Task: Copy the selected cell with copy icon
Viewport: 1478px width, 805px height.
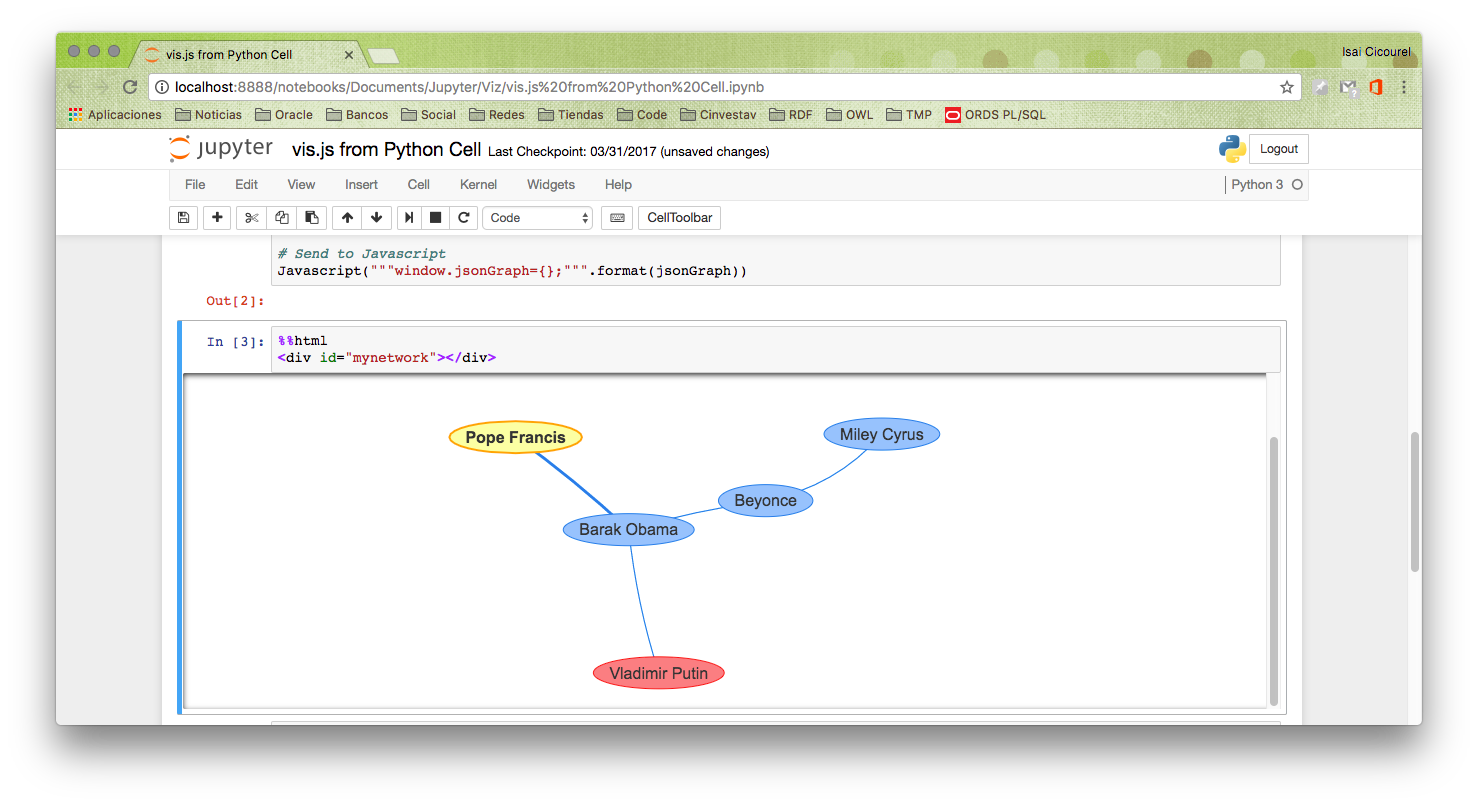Action: pos(281,217)
